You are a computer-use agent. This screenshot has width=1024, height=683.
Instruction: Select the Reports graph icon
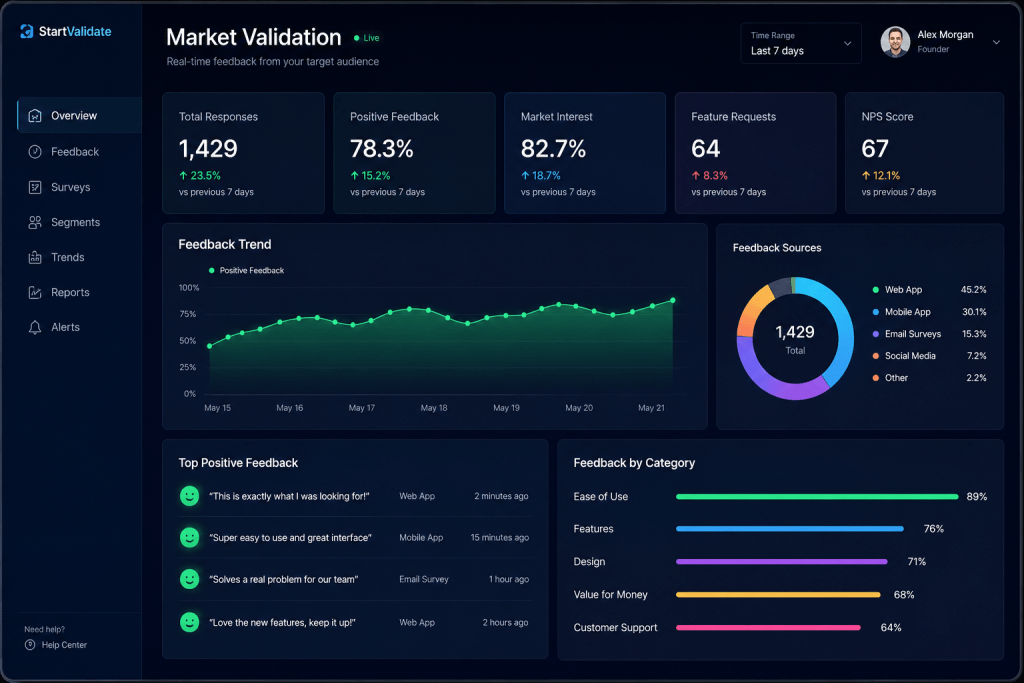tap(35, 293)
